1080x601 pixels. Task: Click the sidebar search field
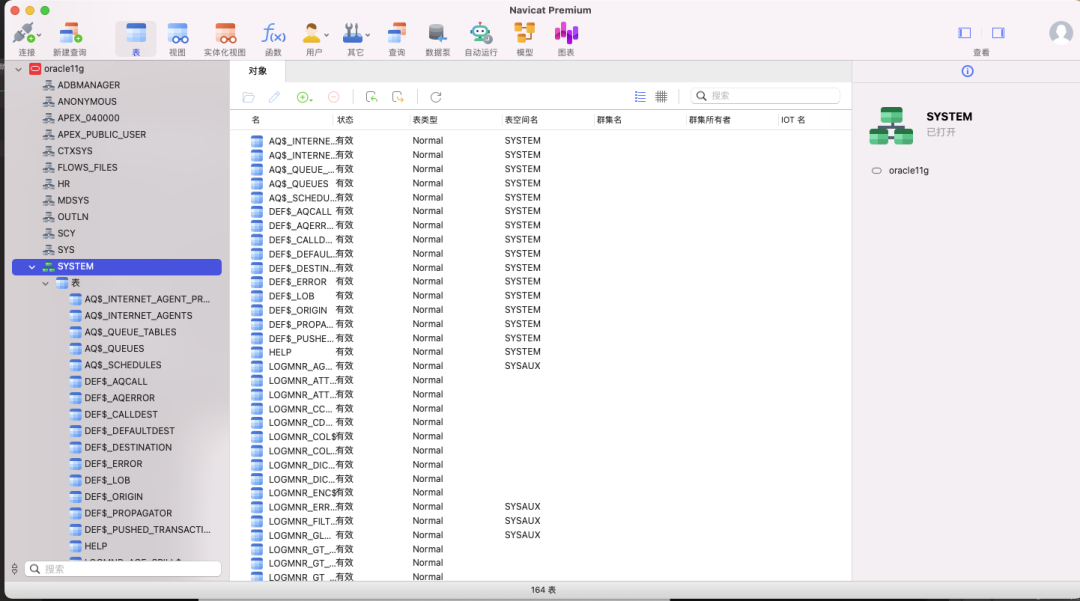pyautogui.click(x=123, y=569)
